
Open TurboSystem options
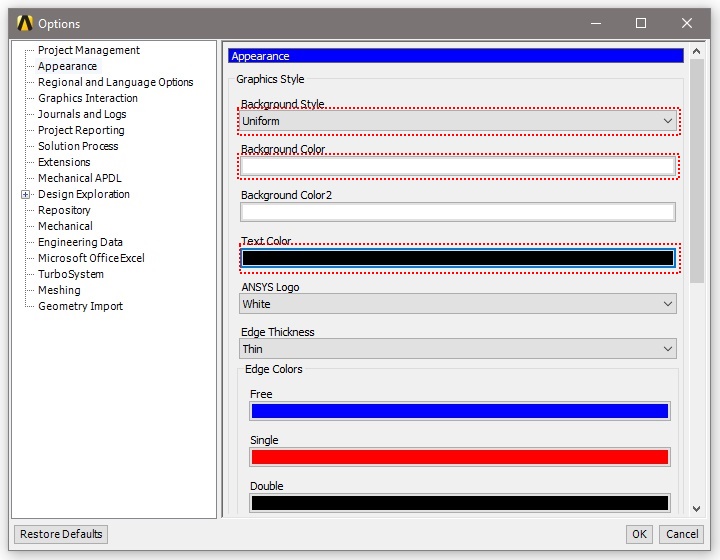(x=71, y=274)
